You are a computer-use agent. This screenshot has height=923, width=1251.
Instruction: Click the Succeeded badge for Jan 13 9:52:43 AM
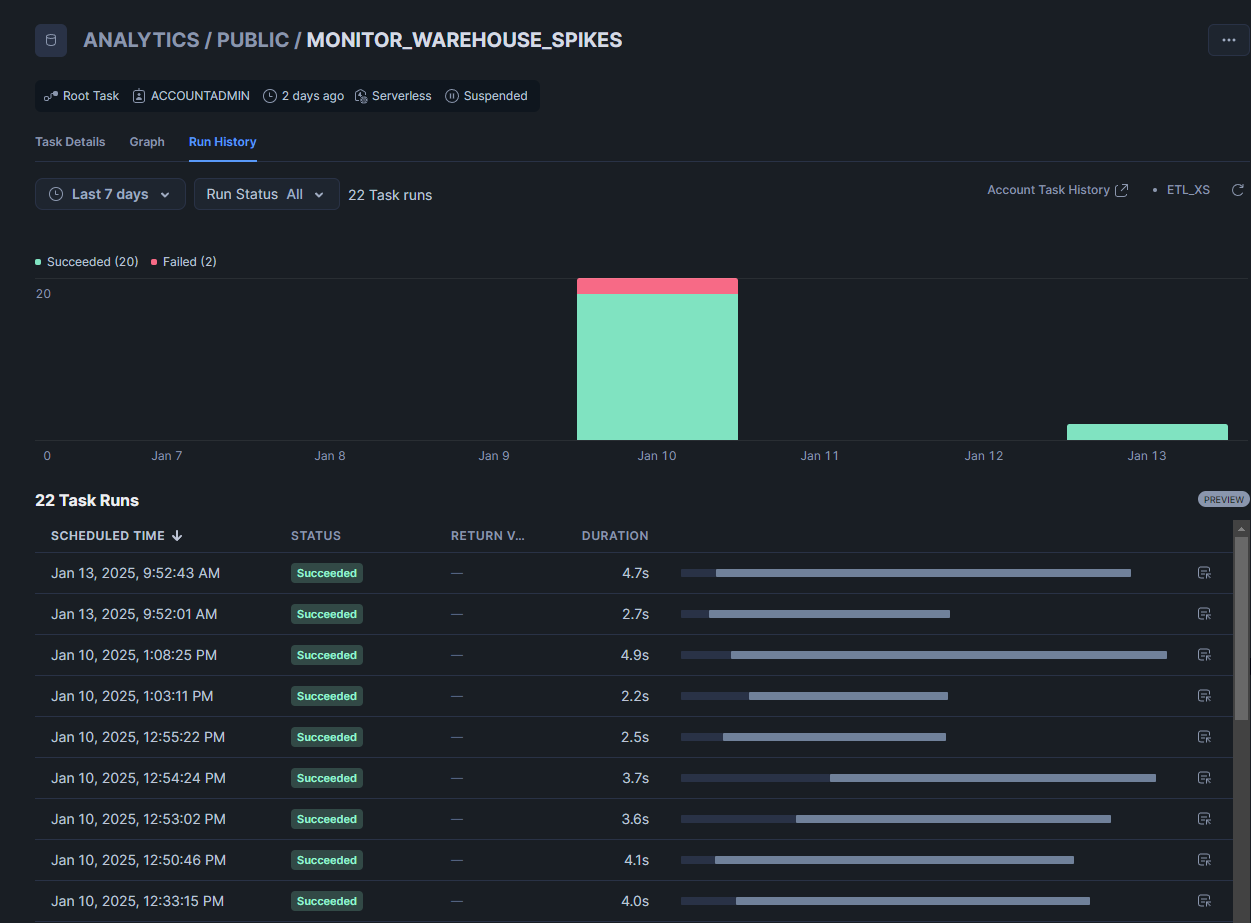(x=327, y=573)
